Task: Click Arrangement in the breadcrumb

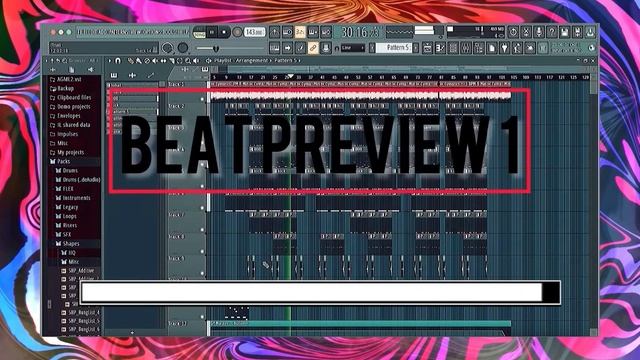Action: [252, 60]
